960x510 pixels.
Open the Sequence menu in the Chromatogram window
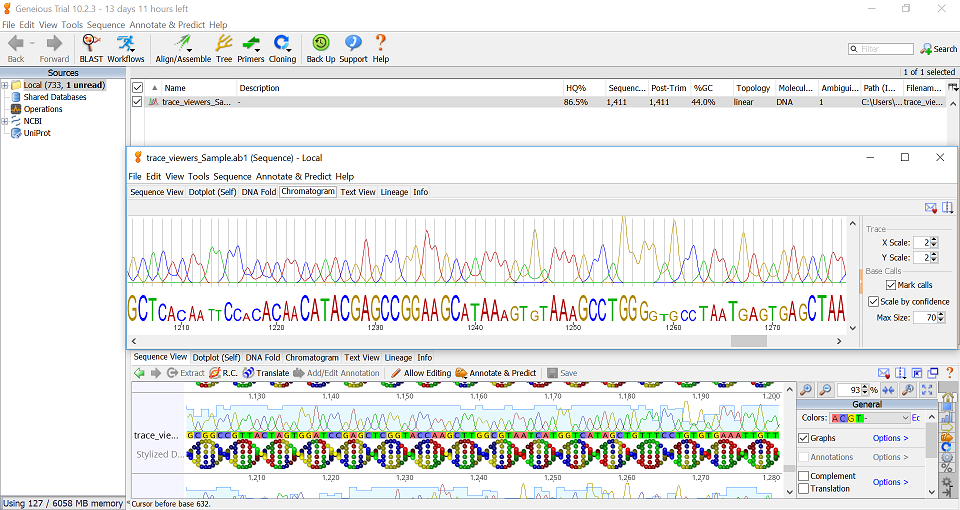tap(232, 176)
